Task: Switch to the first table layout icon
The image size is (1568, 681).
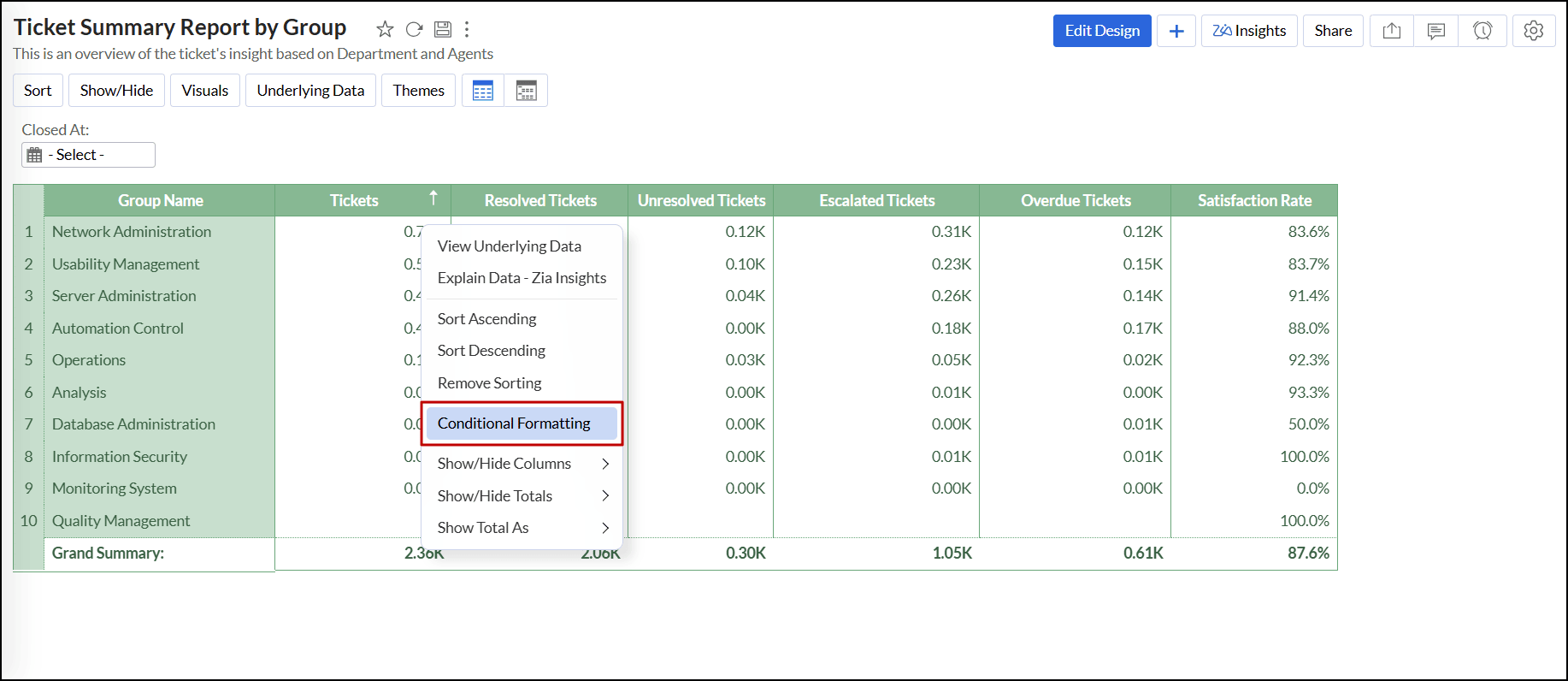Action: pyautogui.click(x=483, y=91)
